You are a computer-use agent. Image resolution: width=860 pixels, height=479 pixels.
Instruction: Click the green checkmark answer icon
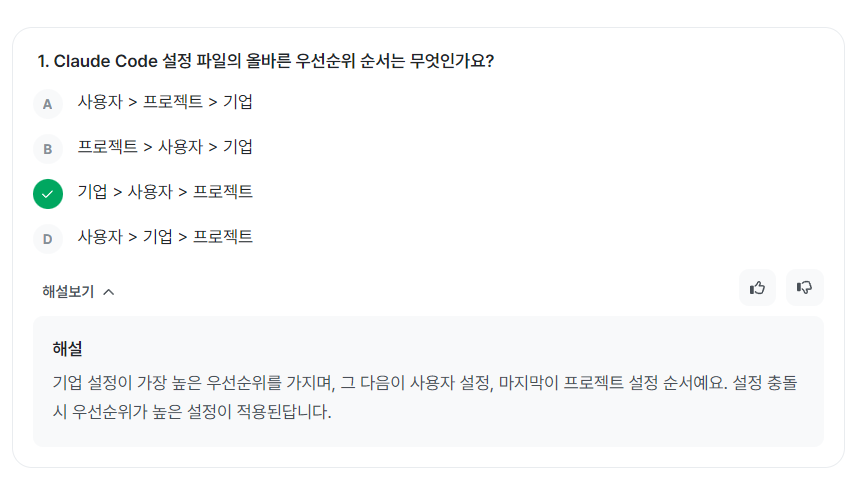(x=48, y=193)
